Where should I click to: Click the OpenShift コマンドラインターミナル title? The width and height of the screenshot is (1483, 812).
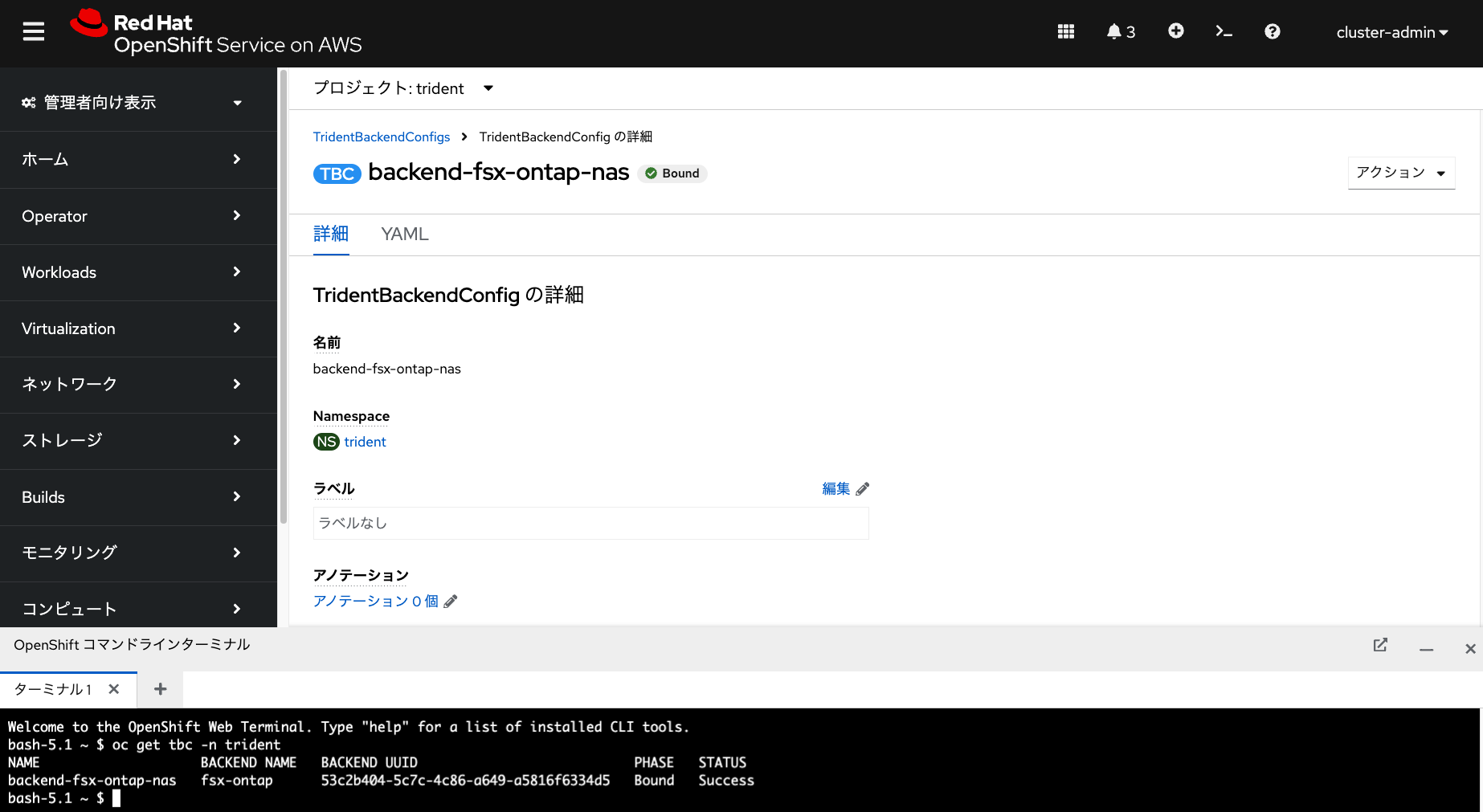pos(132,645)
